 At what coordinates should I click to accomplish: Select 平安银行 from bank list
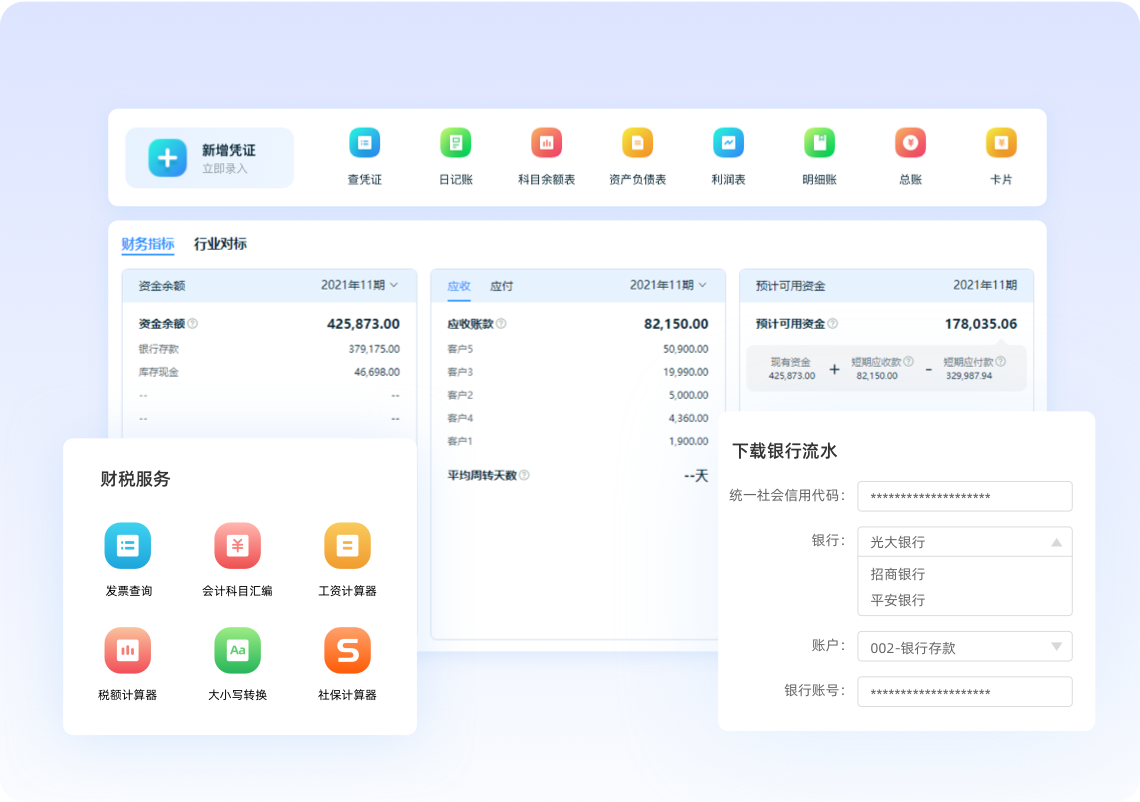pos(897,600)
